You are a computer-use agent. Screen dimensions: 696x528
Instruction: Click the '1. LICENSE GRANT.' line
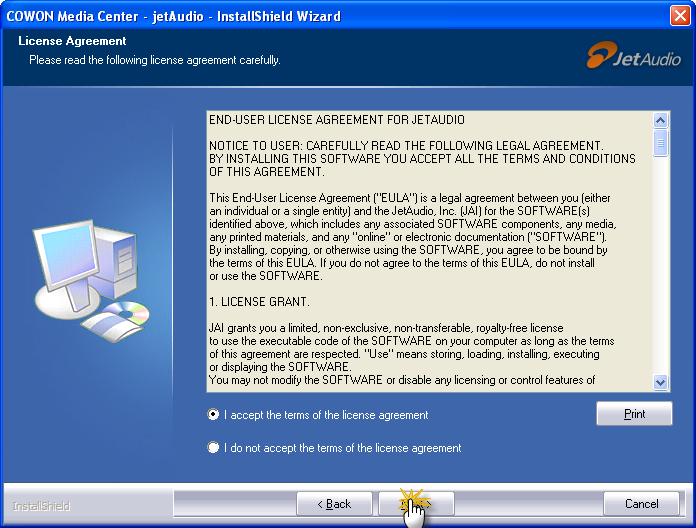coord(259,302)
